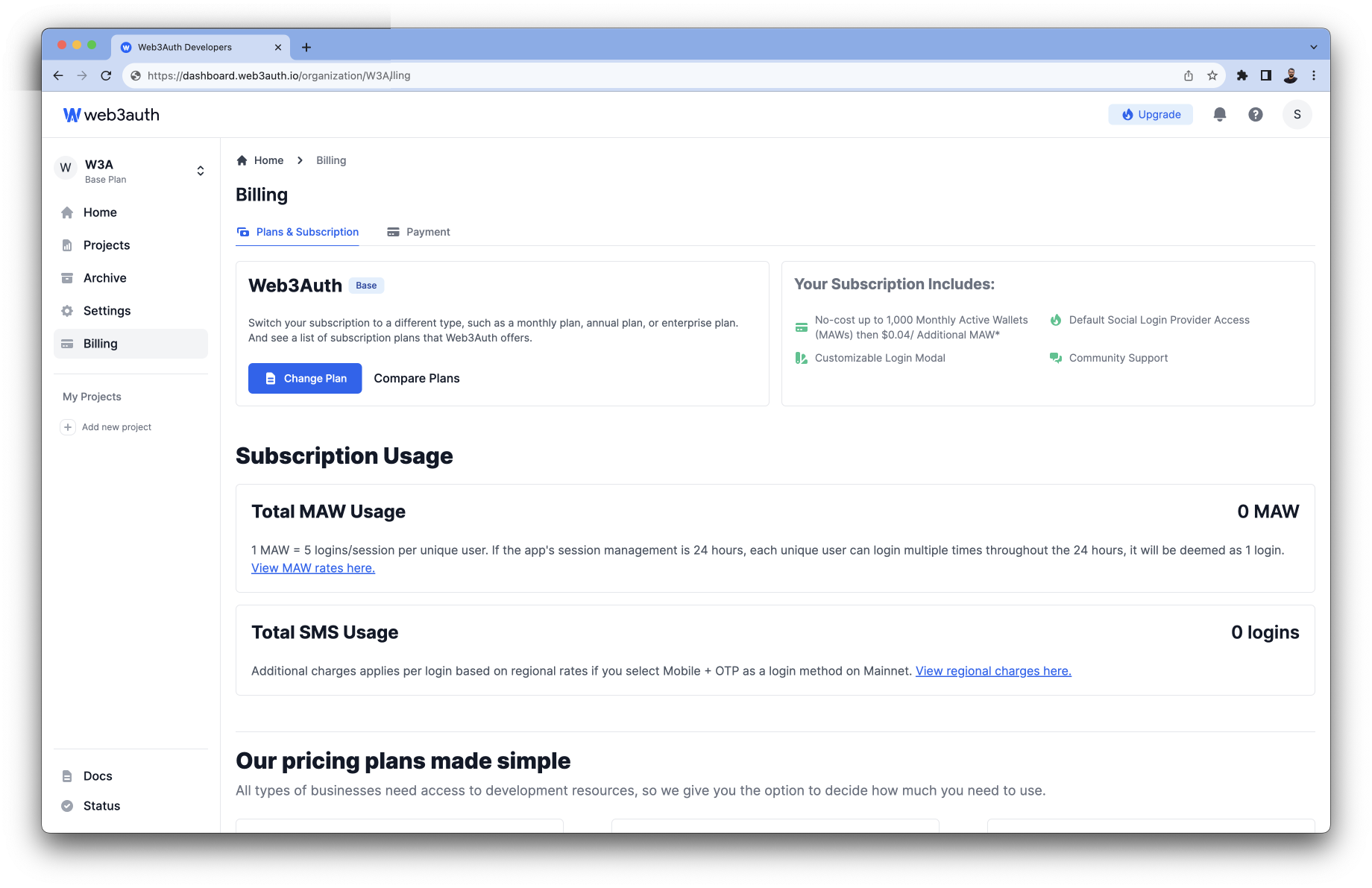Image resolution: width=1372 pixels, height=888 pixels.
Task: Click the Total SMS Usage heading
Action: pos(324,632)
